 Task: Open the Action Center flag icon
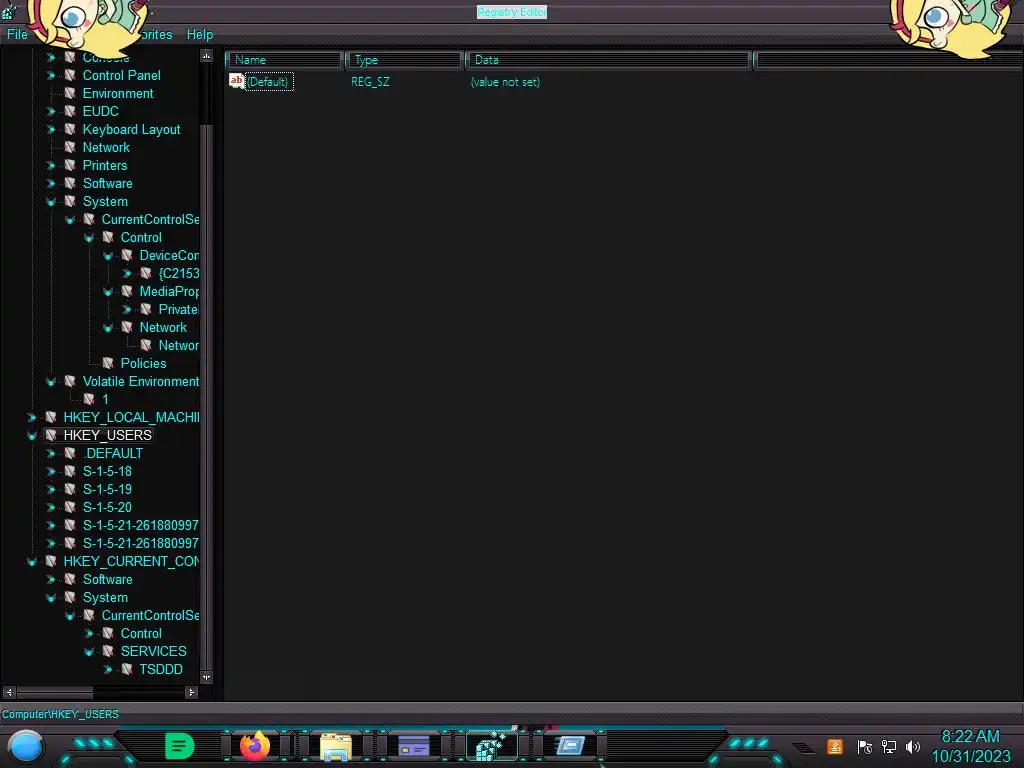[865, 746]
